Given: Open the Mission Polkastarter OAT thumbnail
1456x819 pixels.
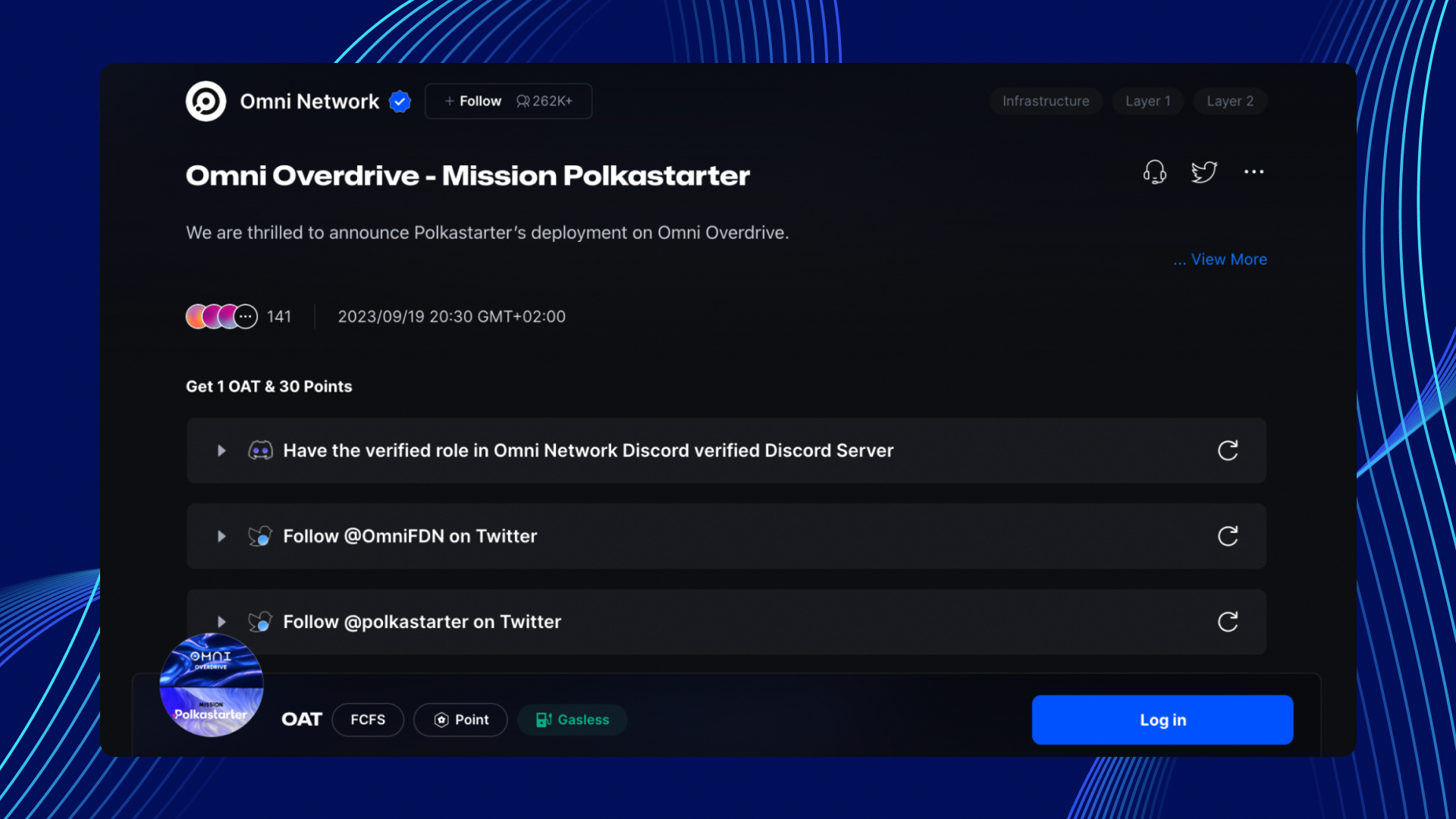Looking at the screenshot, I should click(212, 685).
